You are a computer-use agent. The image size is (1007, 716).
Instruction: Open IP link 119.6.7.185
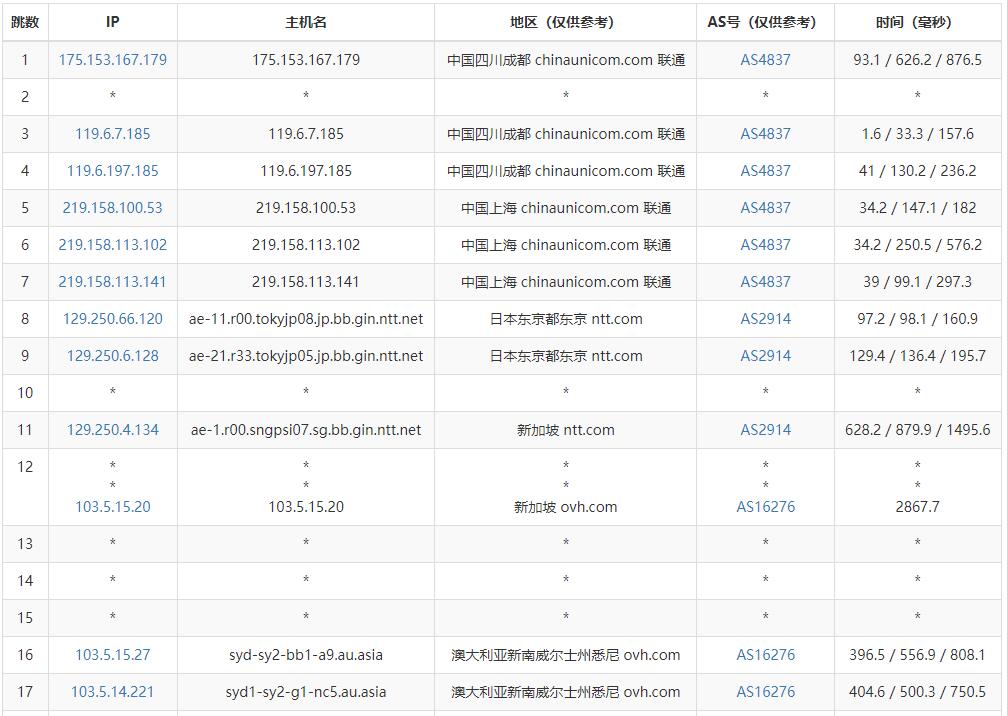pos(112,134)
